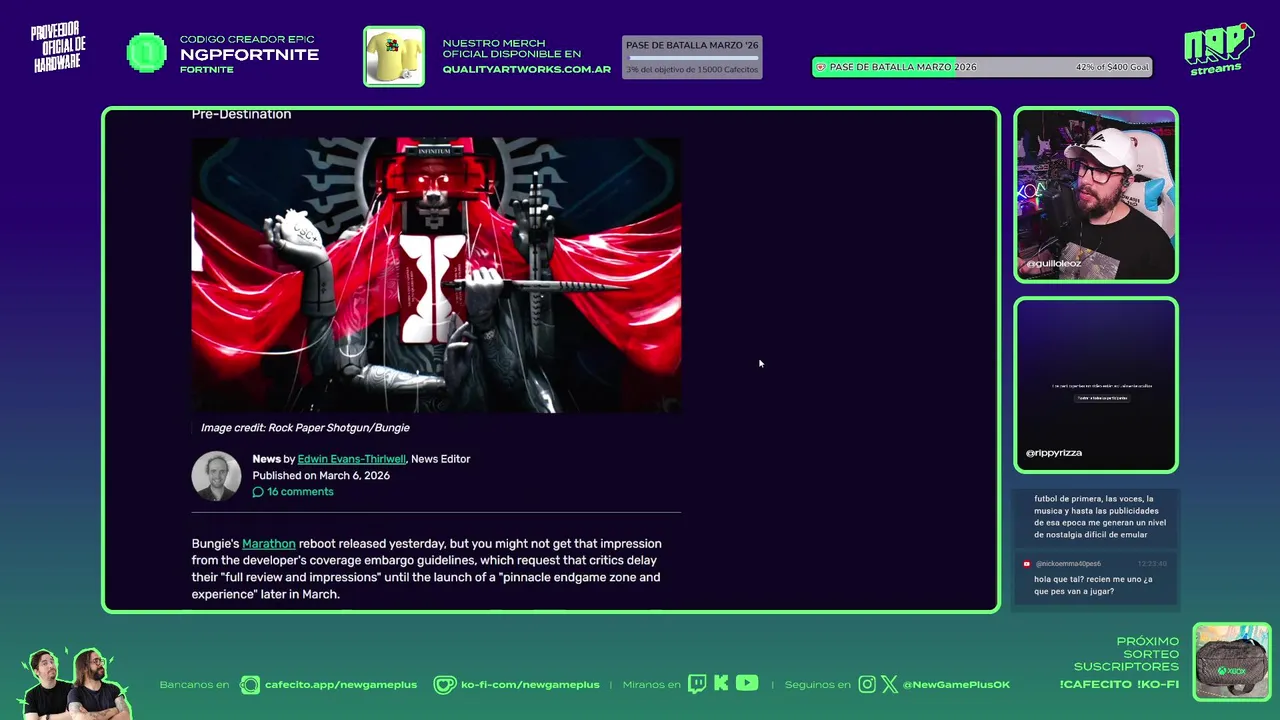
Task: Click the NGPFORTNITE creator code pixel icon
Action: [146, 53]
